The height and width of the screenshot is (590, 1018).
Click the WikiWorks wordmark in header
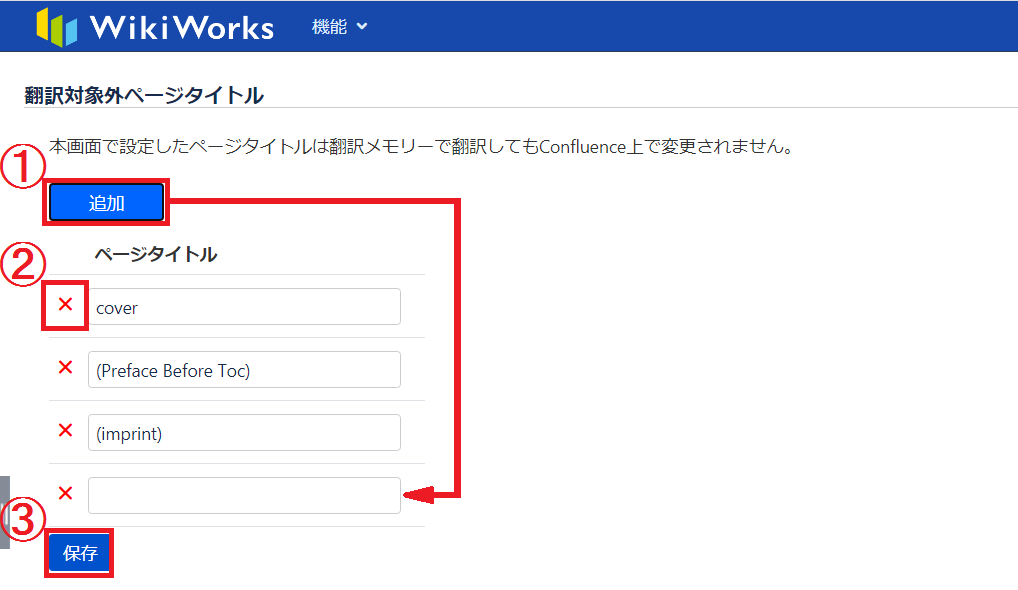tap(181, 27)
